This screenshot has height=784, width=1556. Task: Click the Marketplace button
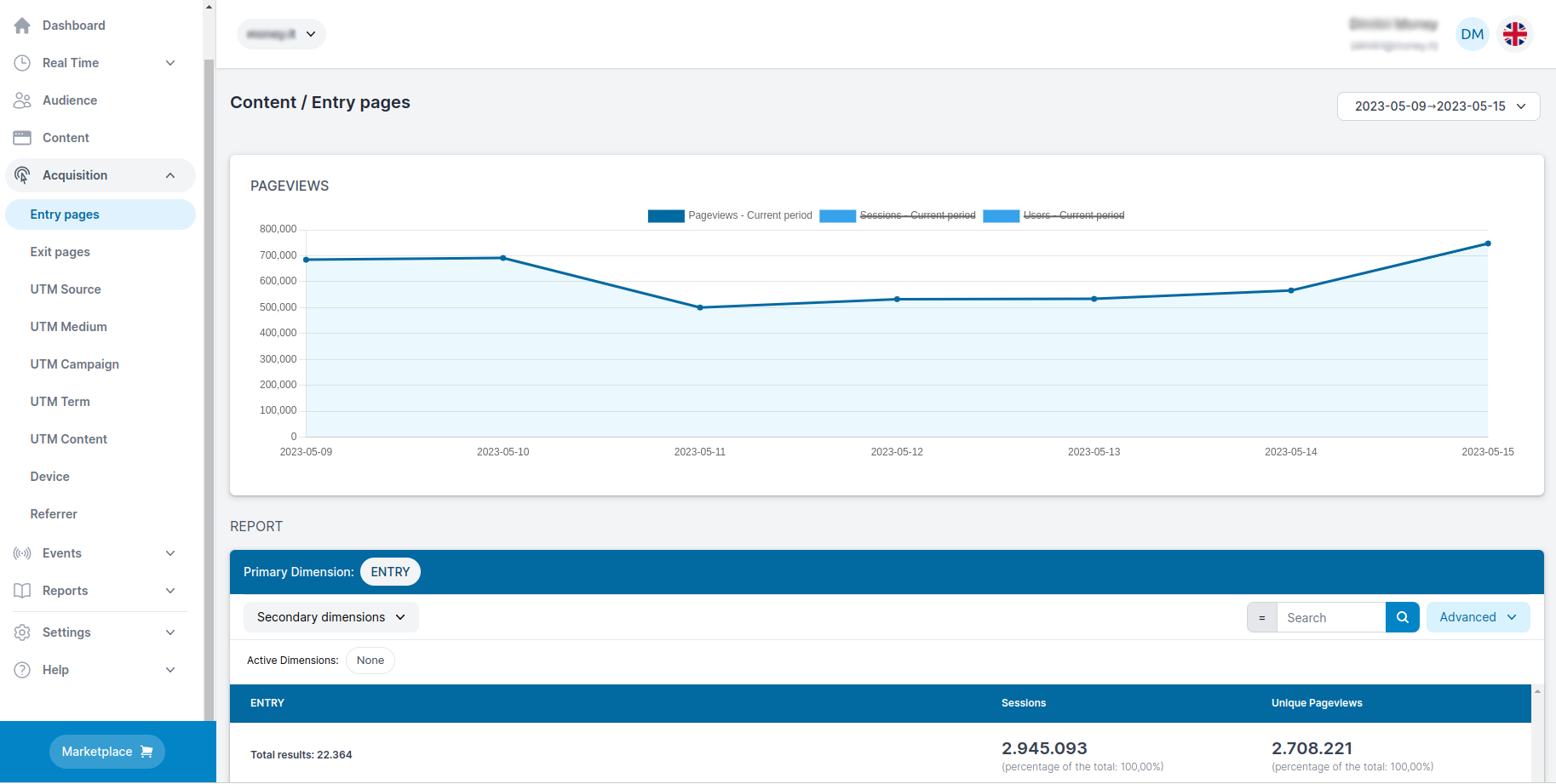point(107,752)
